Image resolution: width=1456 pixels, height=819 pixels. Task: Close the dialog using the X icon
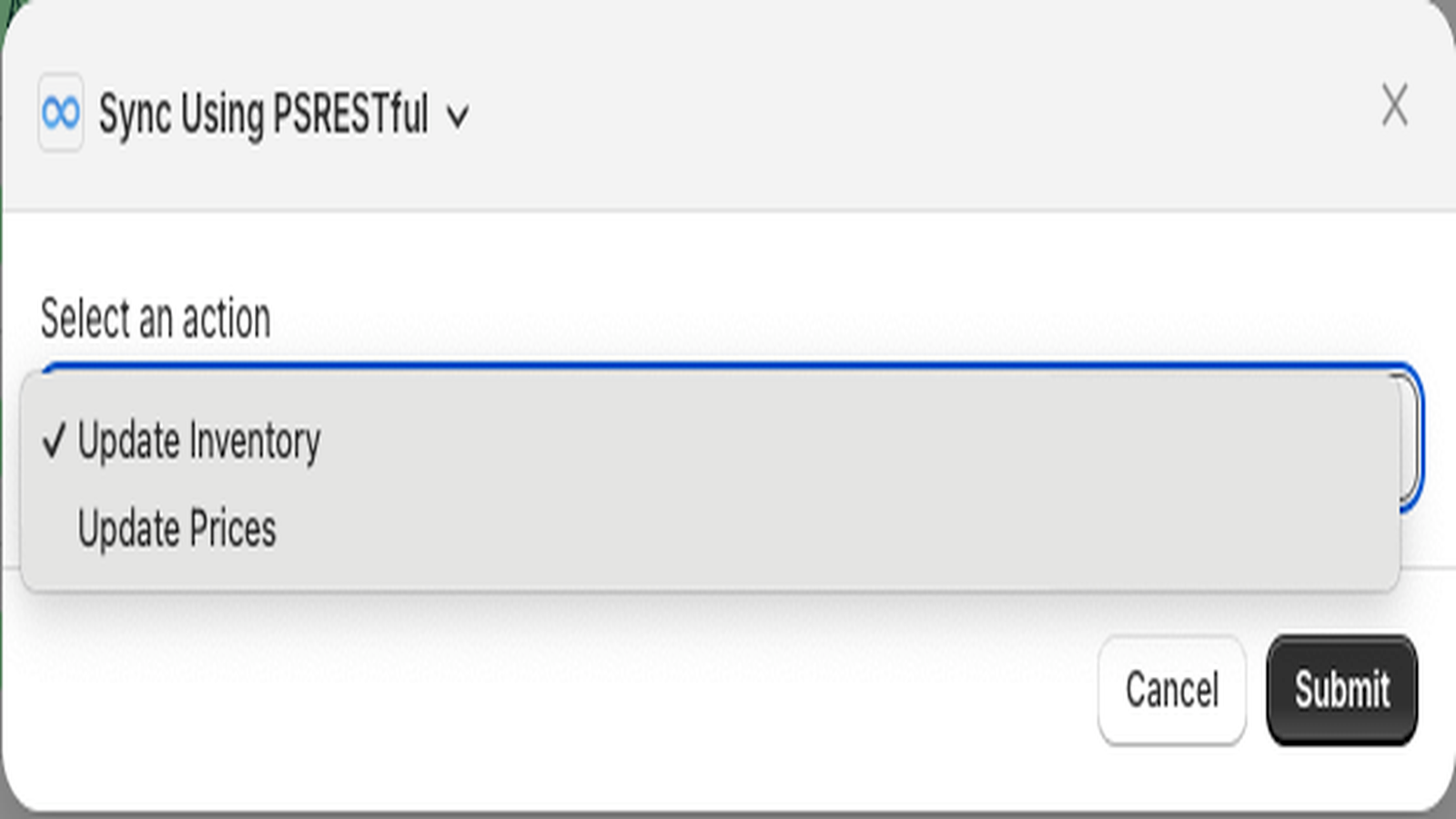pyautogui.click(x=1394, y=105)
